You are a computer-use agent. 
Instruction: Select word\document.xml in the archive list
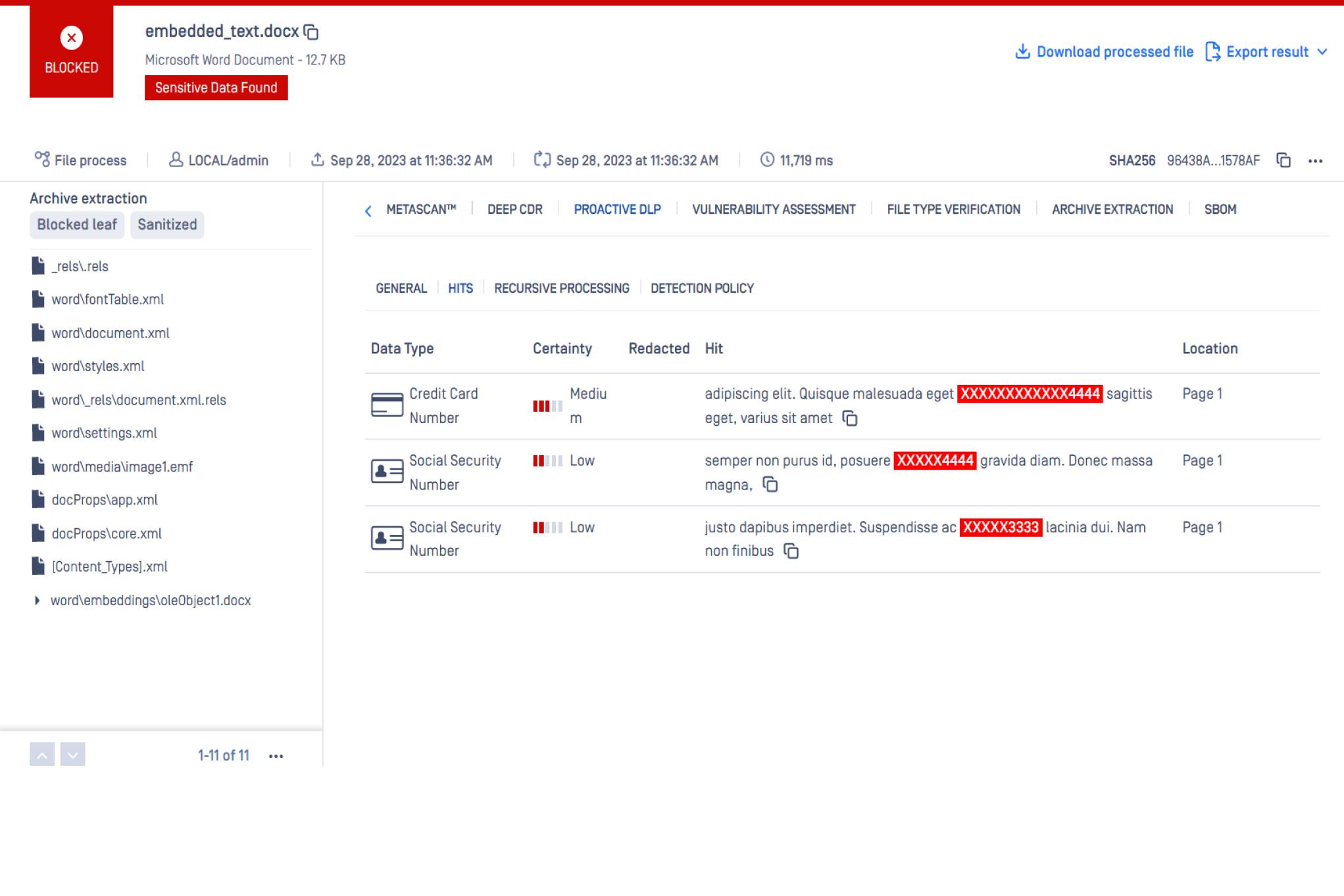(x=111, y=334)
